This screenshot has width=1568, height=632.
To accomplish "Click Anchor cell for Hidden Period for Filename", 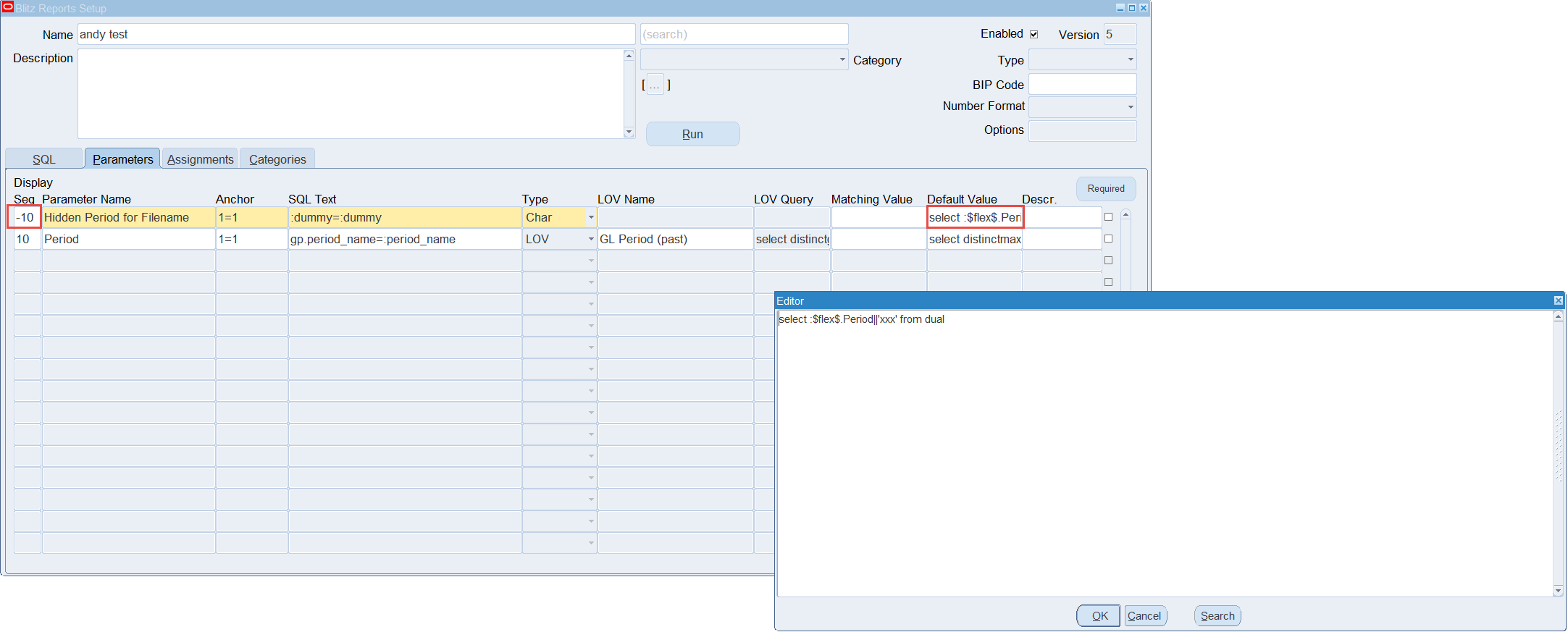I will (251, 217).
